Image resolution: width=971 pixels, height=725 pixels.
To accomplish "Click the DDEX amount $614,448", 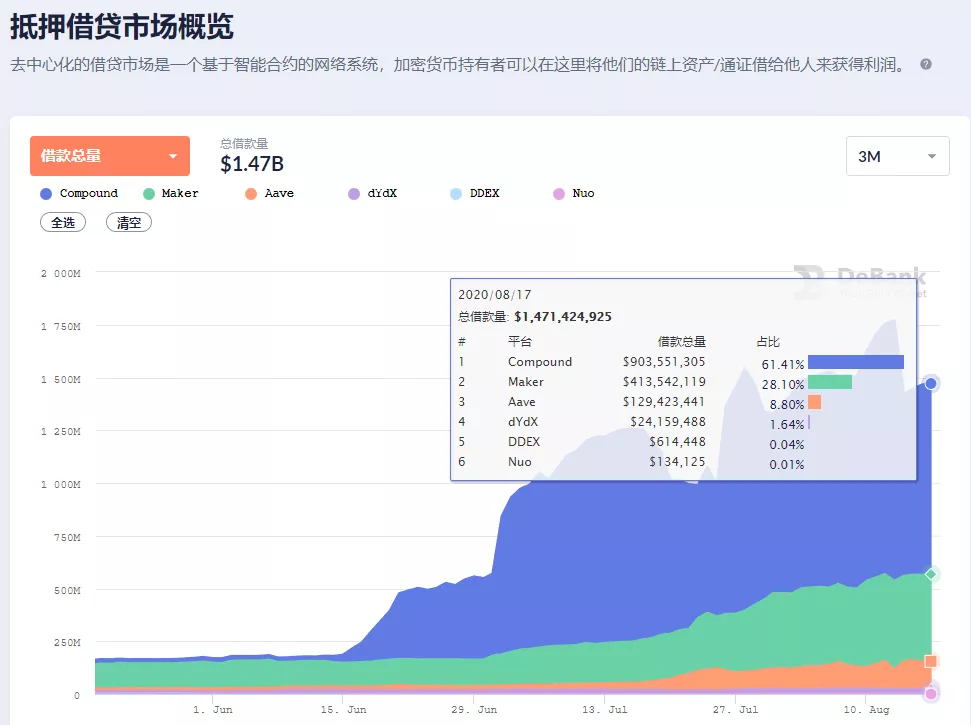I will [677, 441].
